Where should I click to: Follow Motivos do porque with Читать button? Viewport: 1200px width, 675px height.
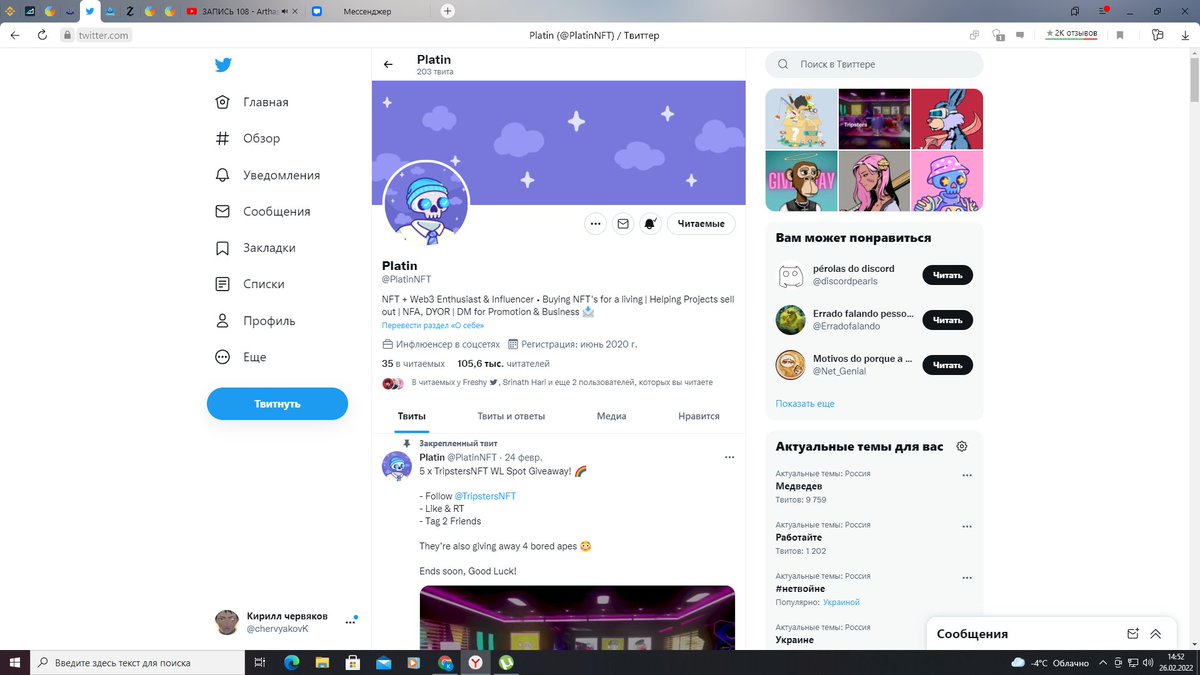[947, 365]
